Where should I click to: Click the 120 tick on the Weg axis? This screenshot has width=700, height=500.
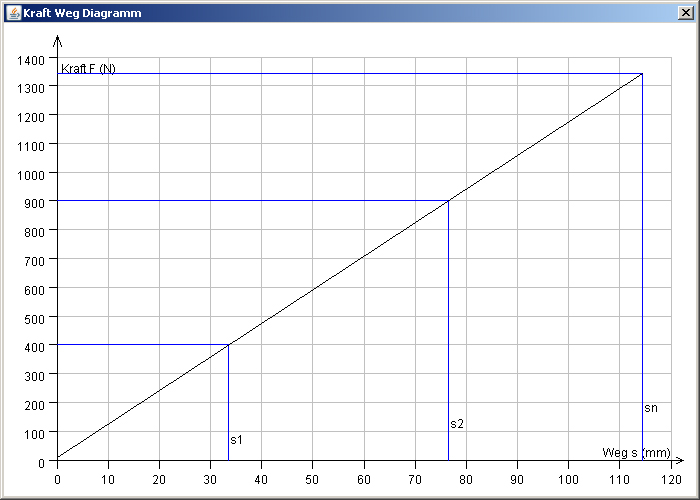tap(670, 476)
